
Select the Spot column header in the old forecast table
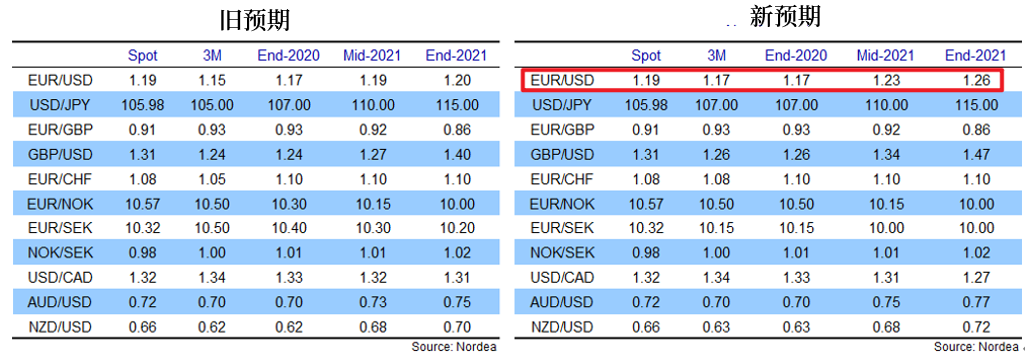tap(143, 55)
